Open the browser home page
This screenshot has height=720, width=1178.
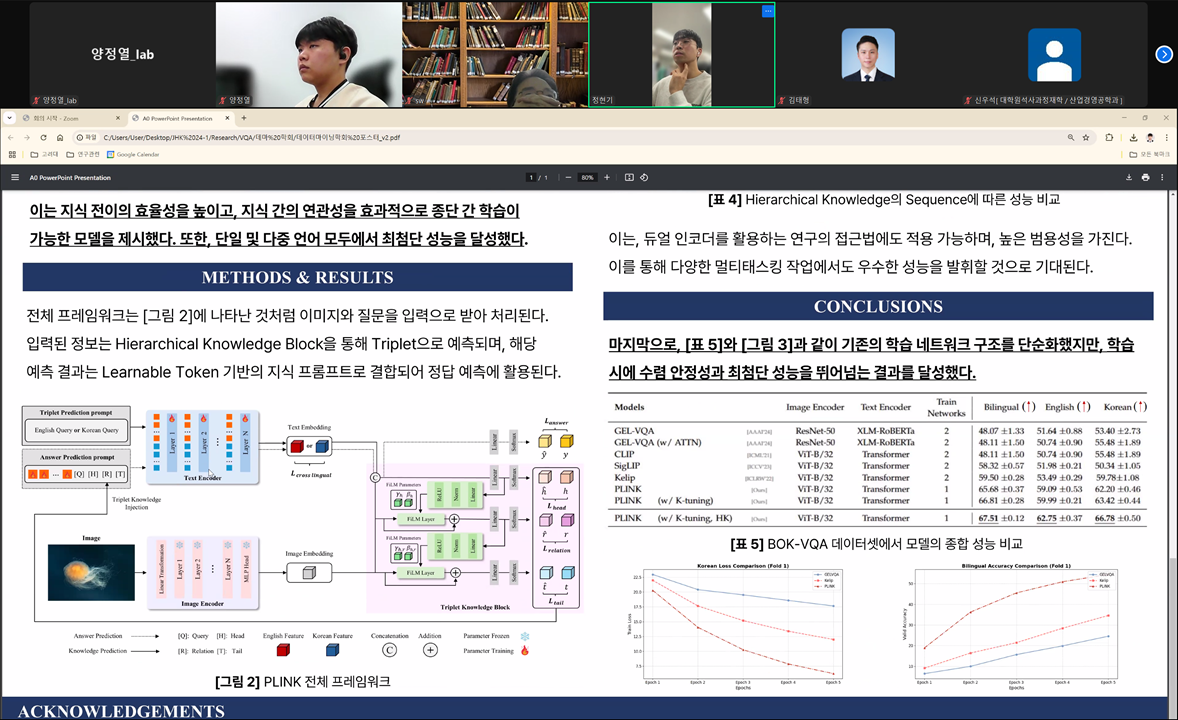pos(59,138)
